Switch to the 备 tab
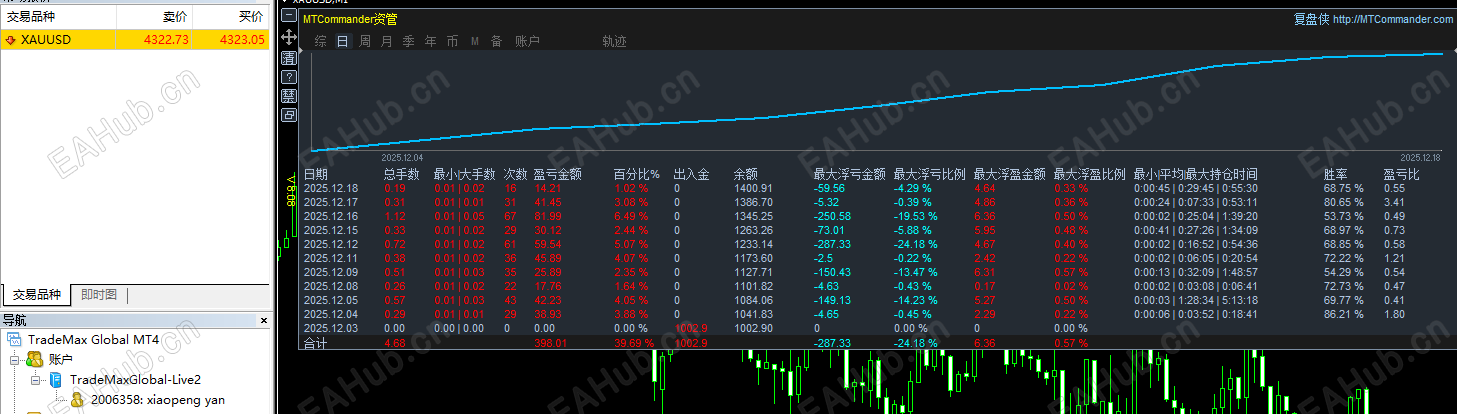 click(x=497, y=41)
